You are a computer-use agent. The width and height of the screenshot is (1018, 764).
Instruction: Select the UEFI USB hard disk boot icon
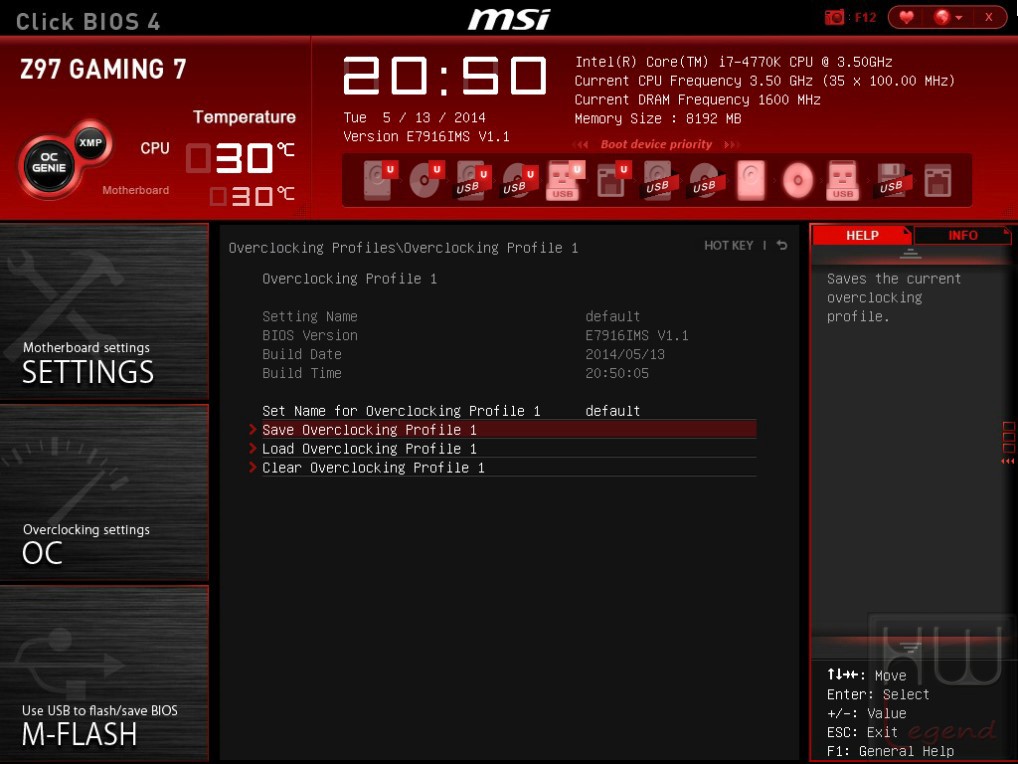click(473, 180)
